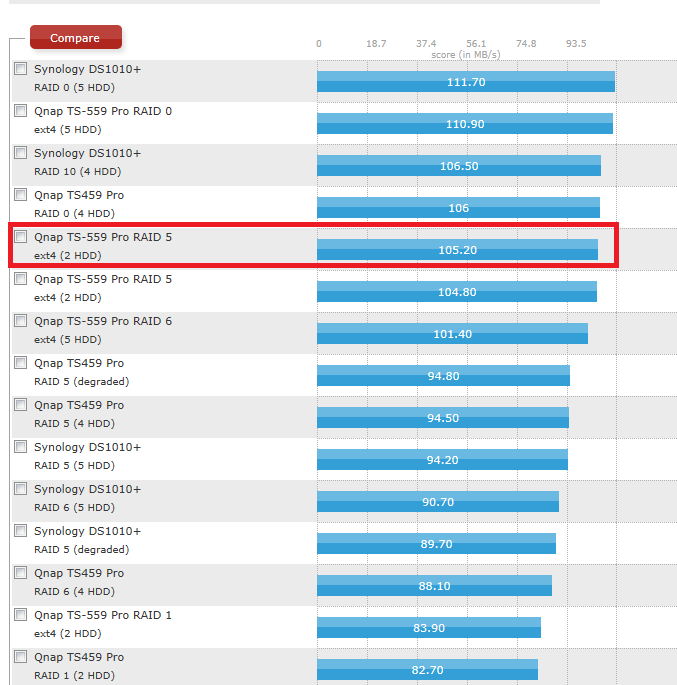Click the "RAID 0 (5 HDD)" label text
The image size is (677, 685).
pos(74,87)
